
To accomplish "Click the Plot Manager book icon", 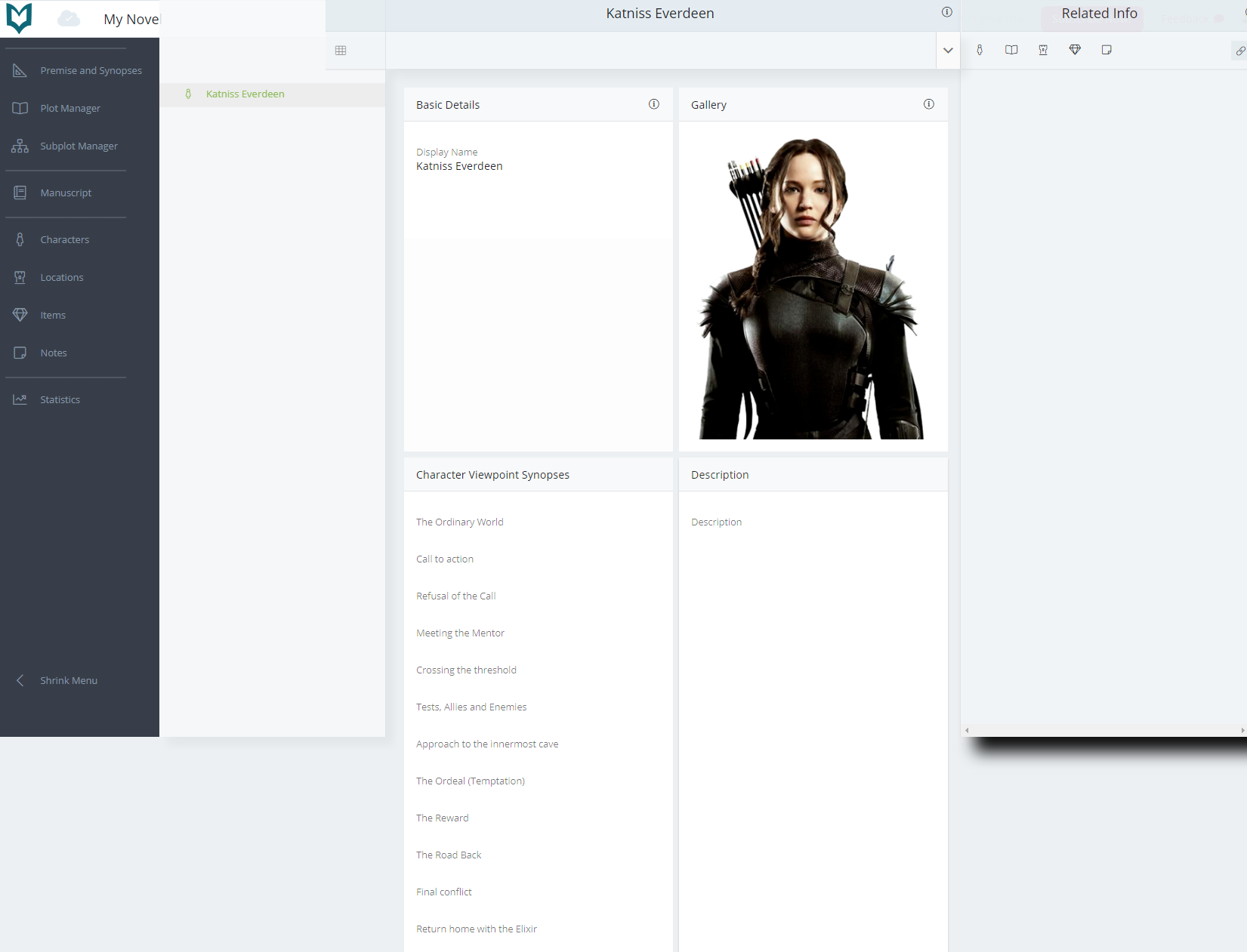I will pos(20,108).
